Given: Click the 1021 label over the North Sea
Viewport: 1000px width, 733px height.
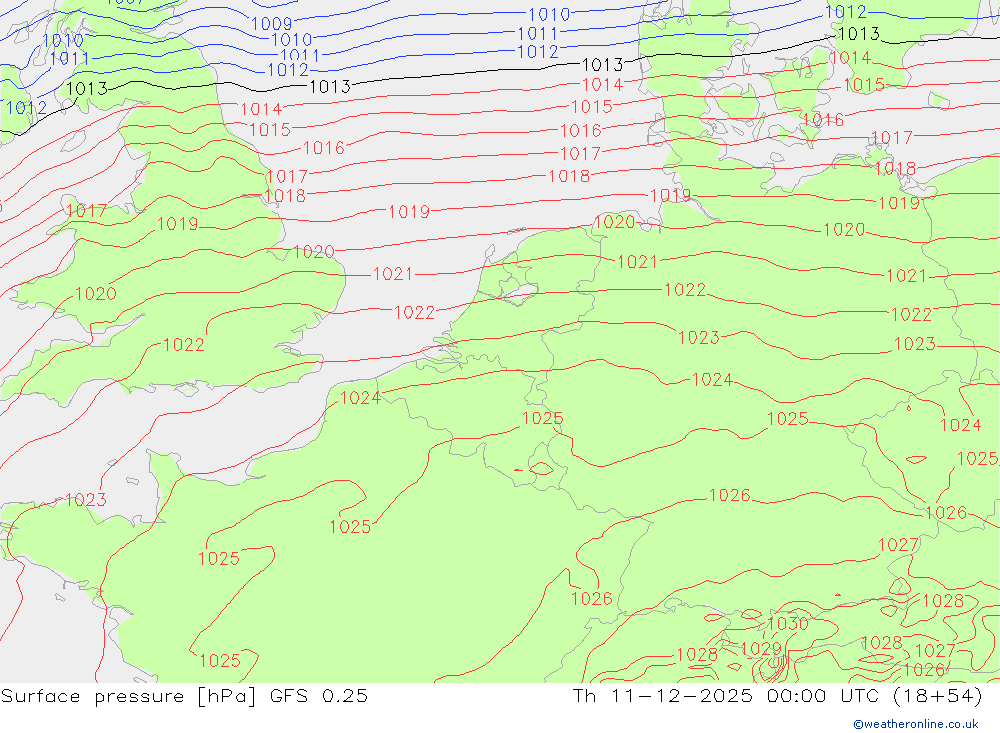Looking at the screenshot, I should [x=393, y=274].
